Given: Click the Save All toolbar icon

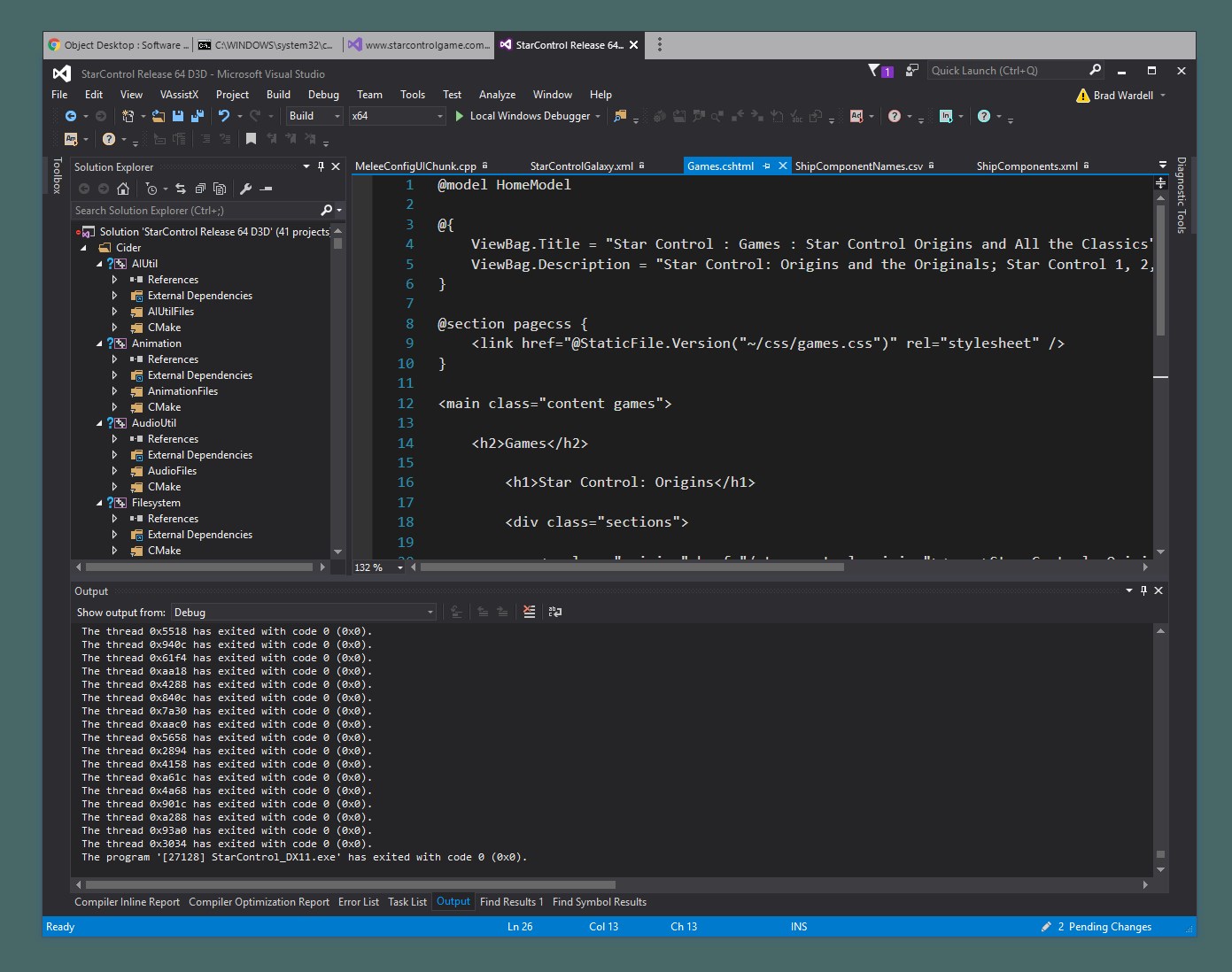Looking at the screenshot, I should pos(197,116).
